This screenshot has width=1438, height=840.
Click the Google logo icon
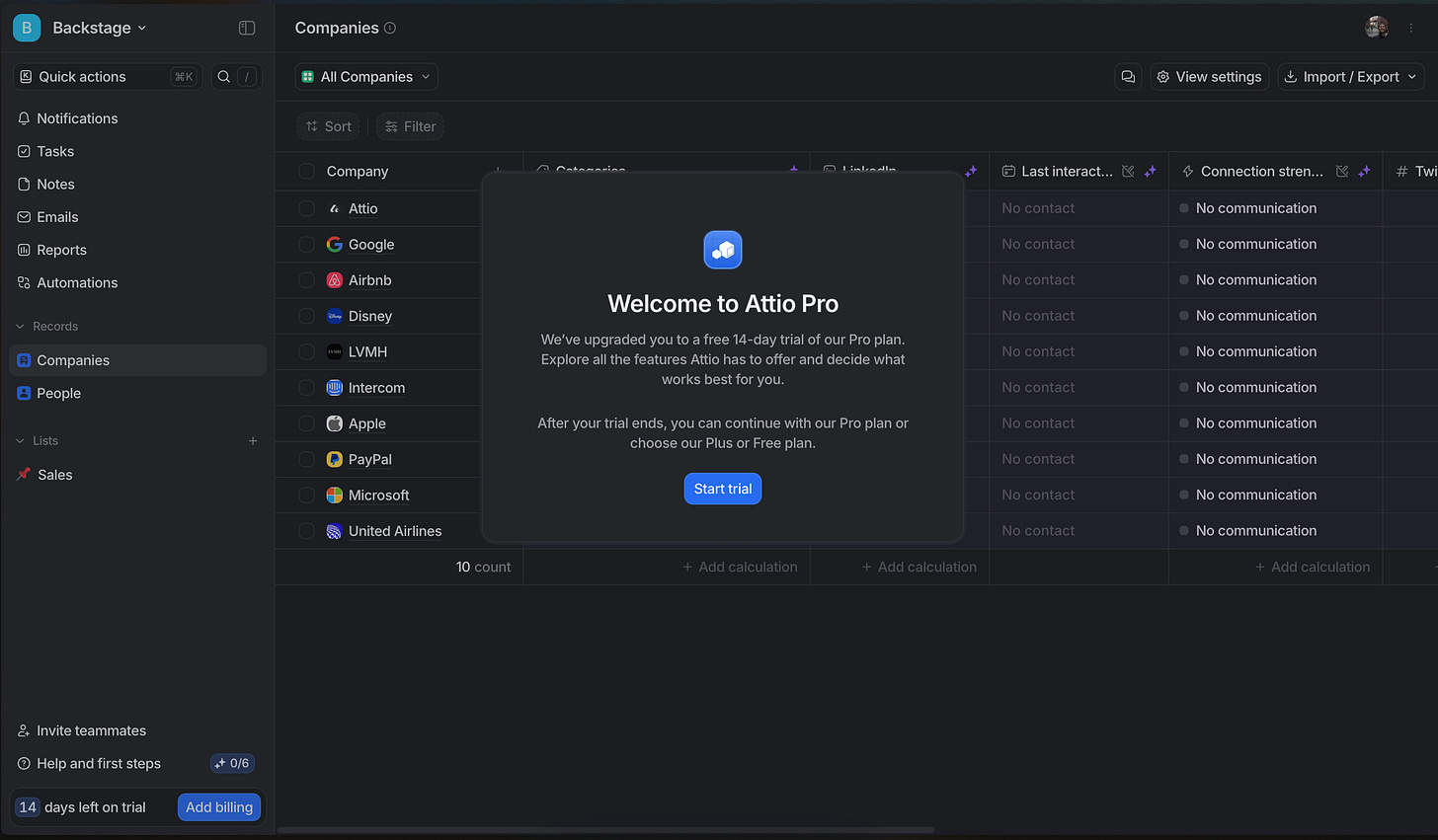pyautogui.click(x=335, y=244)
